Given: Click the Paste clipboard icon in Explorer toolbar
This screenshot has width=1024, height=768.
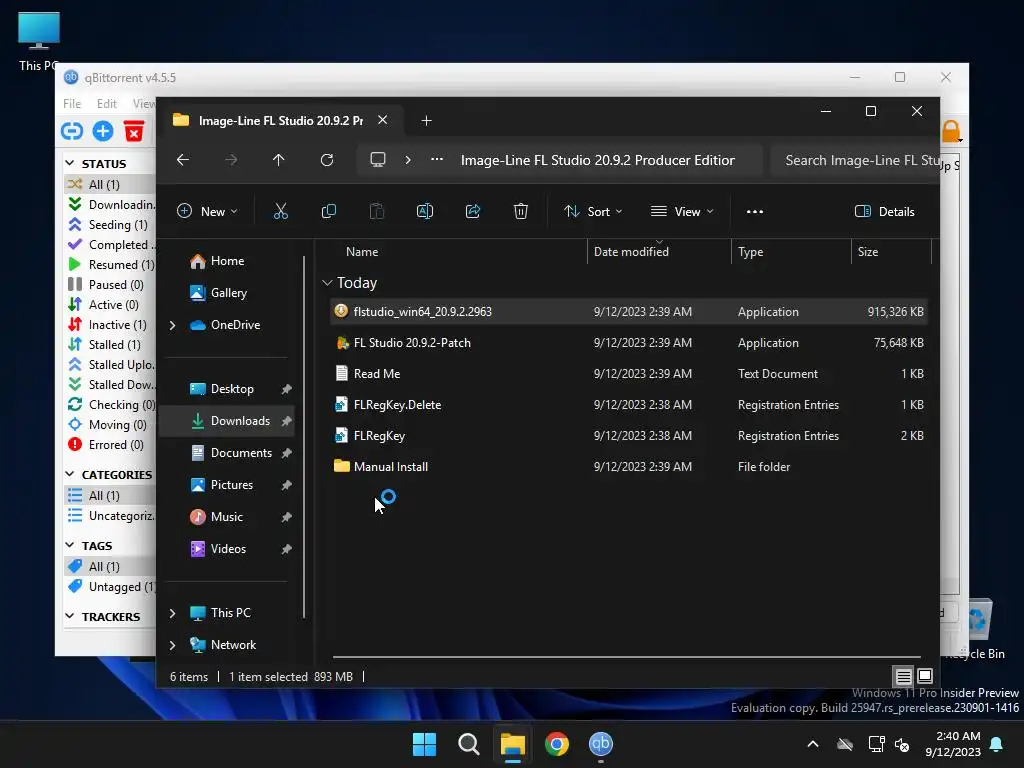Looking at the screenshot, I should [x=377, y=211].
